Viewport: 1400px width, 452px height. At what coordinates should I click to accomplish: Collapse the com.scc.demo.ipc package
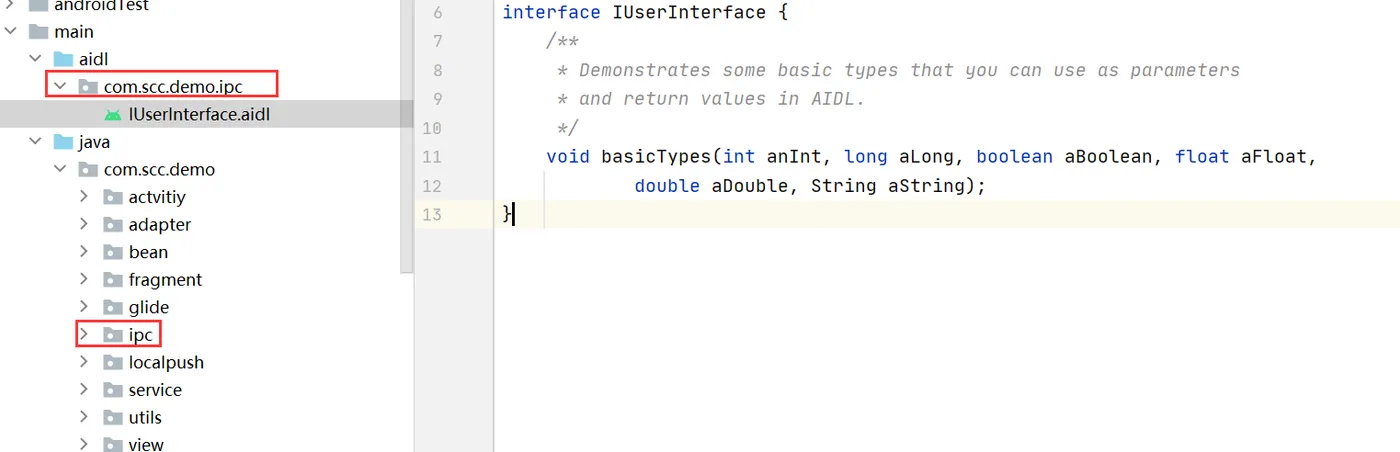pos(60,88)
